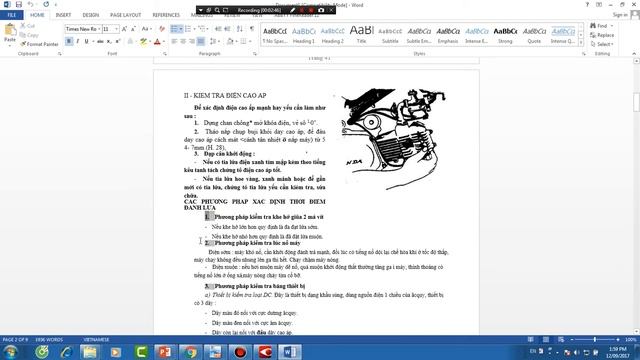Switch to the REFERENCES tab
Screen dimensions: 640x360
click(x=166, y=15)
